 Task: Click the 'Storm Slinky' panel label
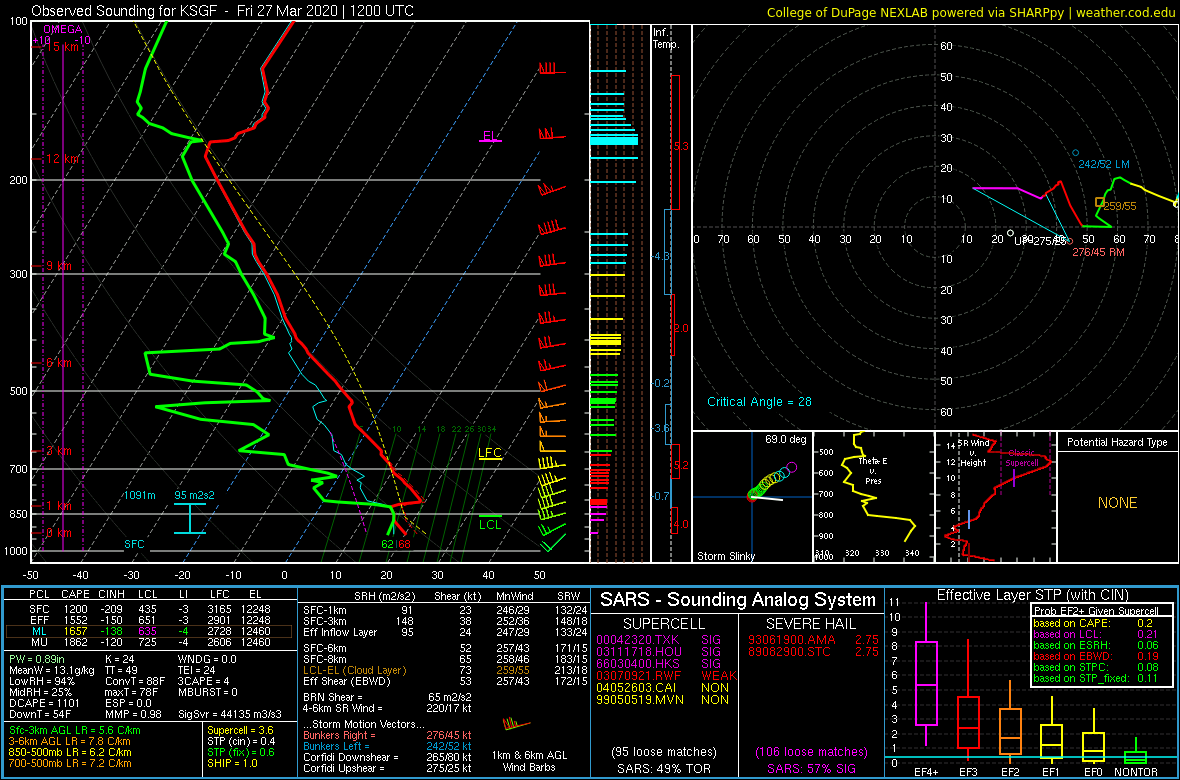click(725, 556)
